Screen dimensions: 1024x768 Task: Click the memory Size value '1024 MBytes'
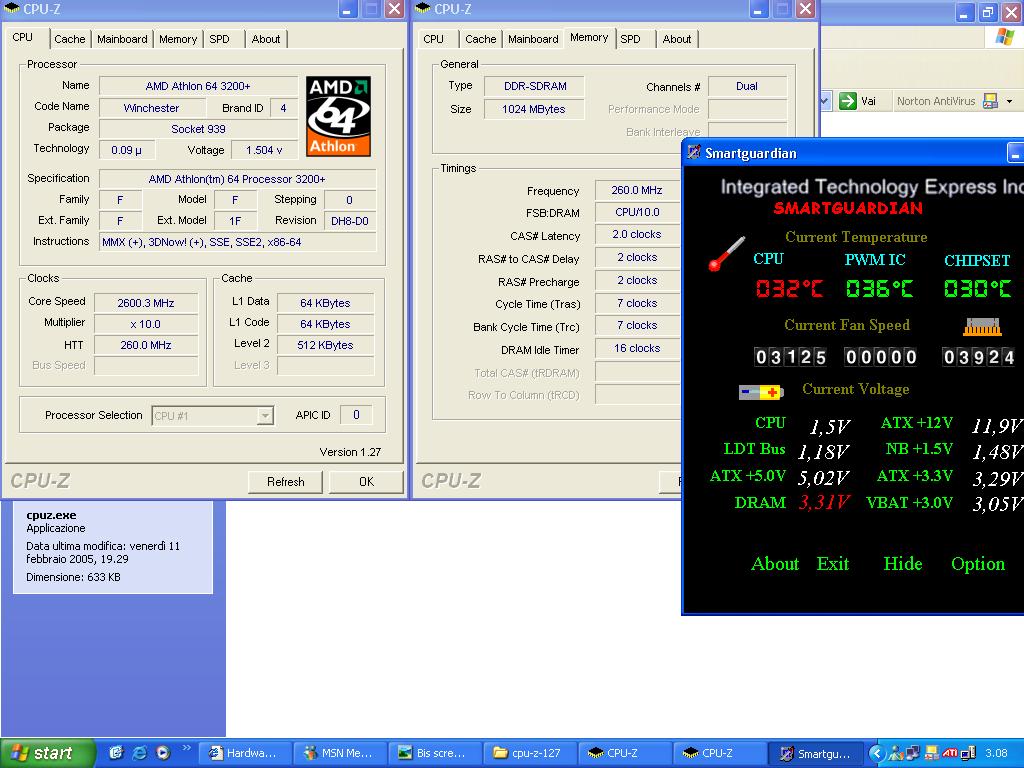[x=534, y=109]
